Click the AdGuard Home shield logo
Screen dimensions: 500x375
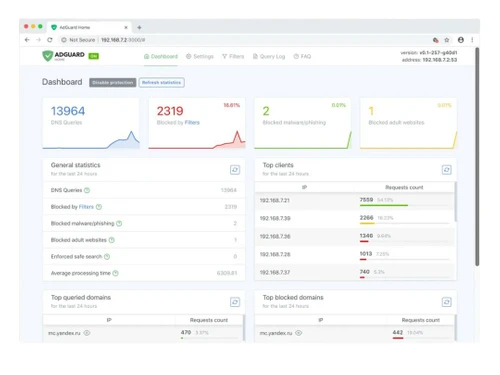47,56
